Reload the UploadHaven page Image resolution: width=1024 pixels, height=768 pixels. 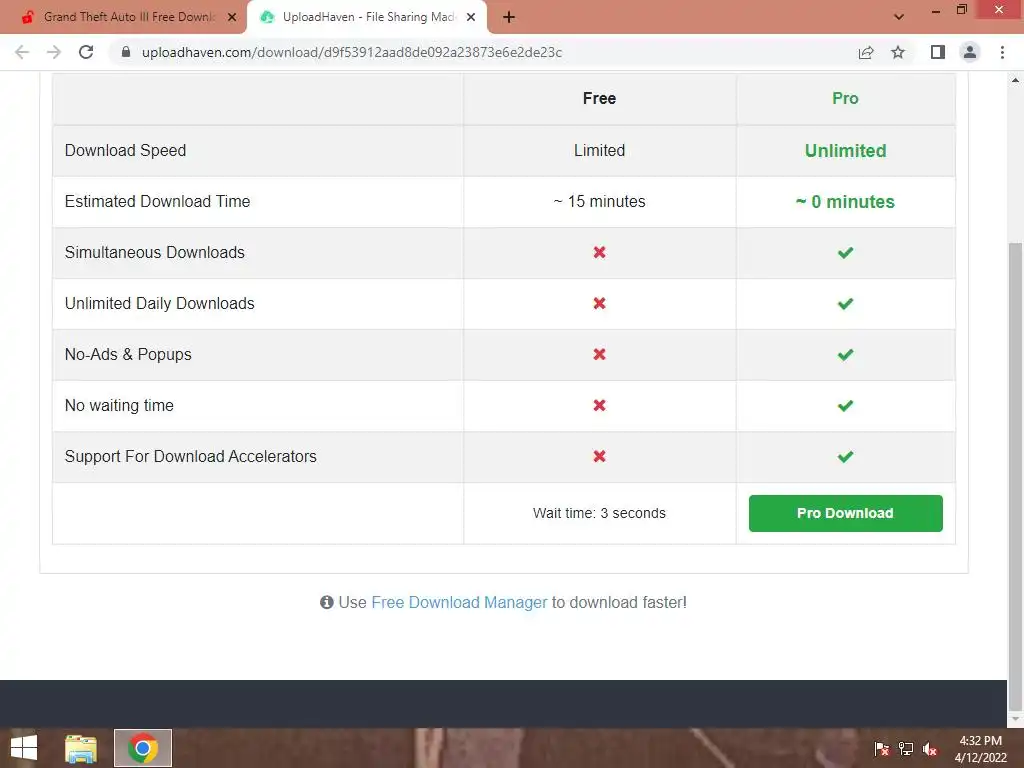pos(86,52)
